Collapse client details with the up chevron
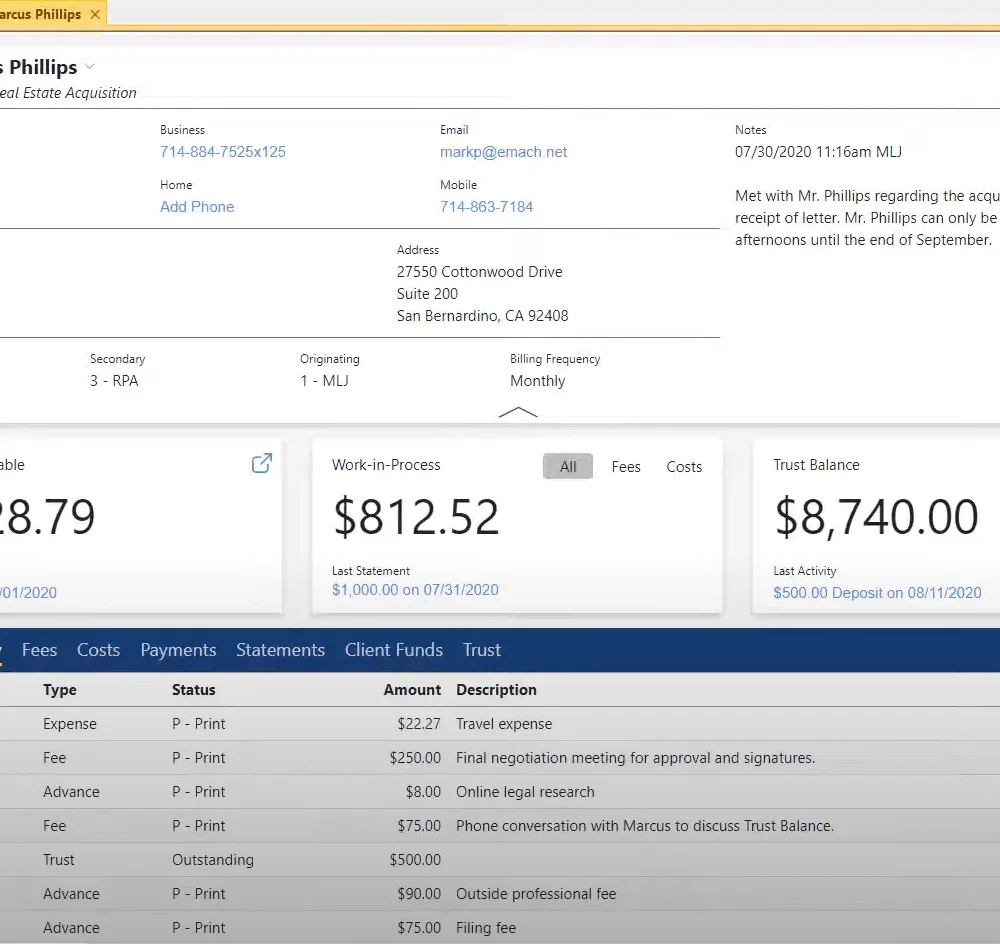1000x944 pixels. [x=518, y=412]
